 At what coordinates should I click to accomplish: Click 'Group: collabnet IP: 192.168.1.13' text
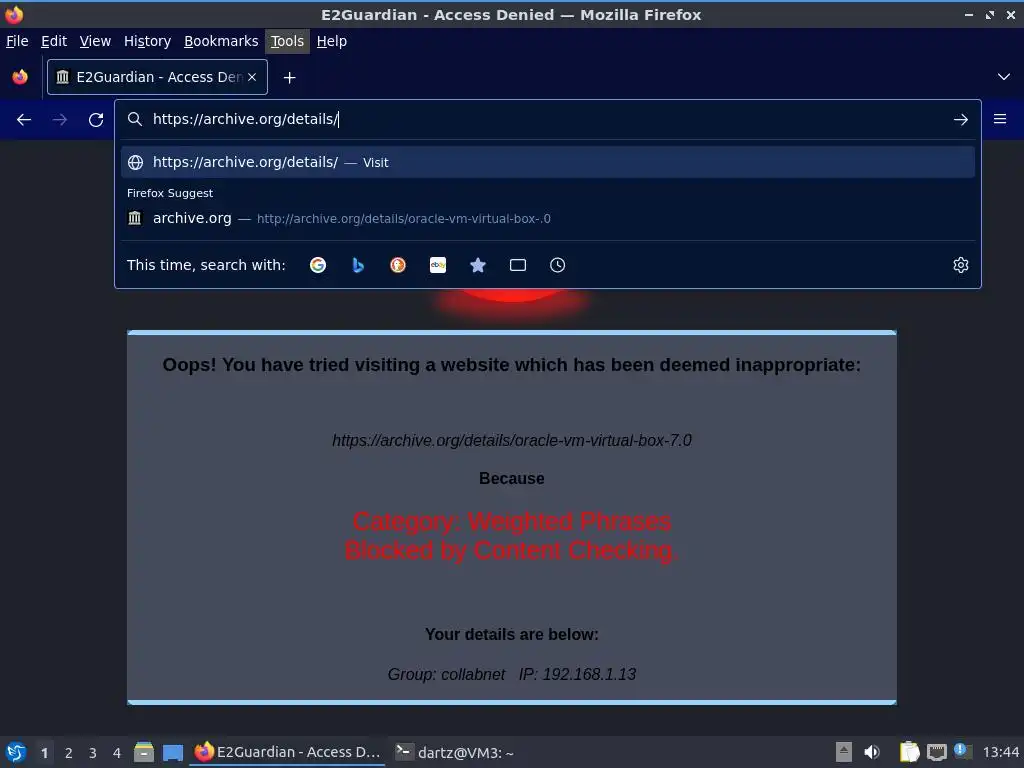click(512, 675)
